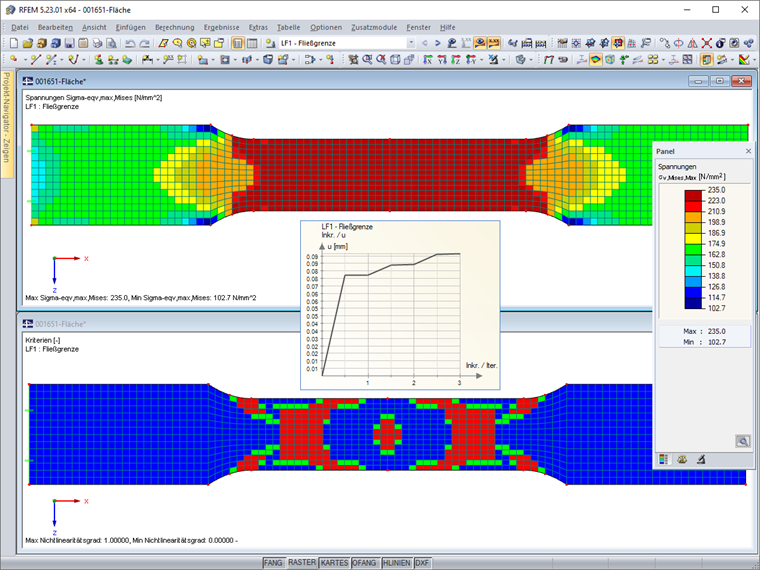Click isometric wireframe cube view icon
The image size is (760, 570).
[396, 60]
